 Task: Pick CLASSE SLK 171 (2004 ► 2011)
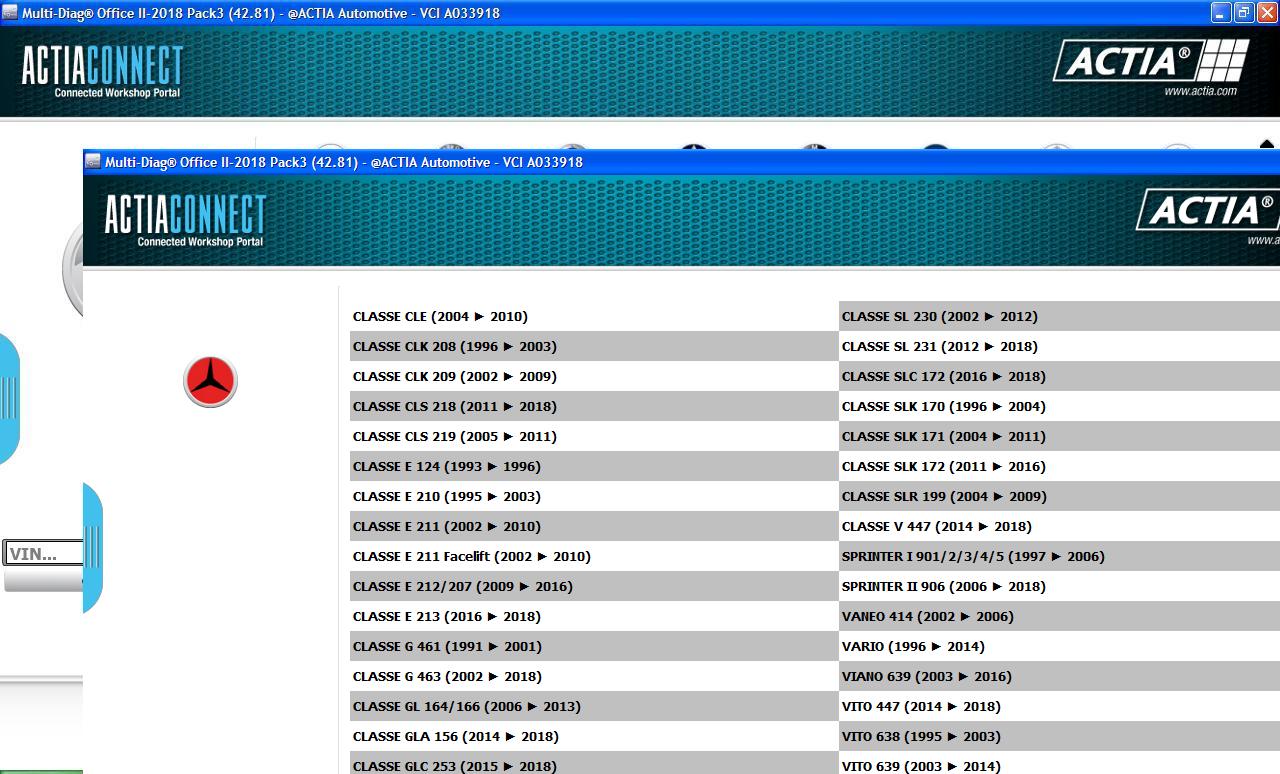(x=1060, y=436)
